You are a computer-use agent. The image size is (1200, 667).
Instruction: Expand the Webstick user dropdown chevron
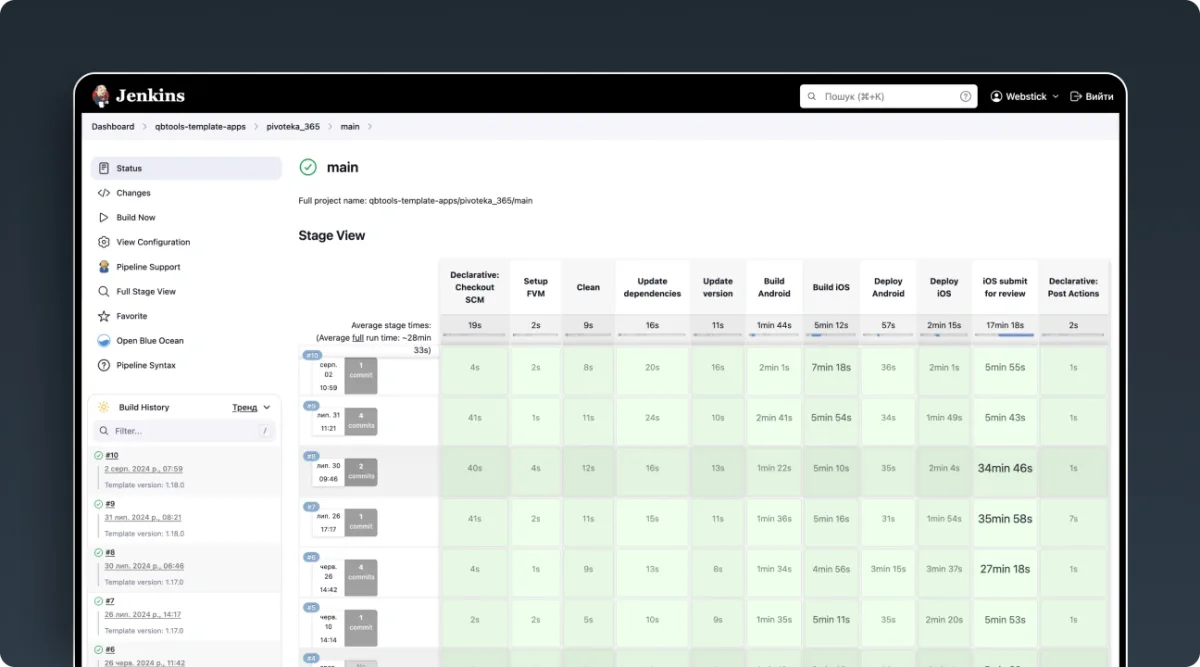pos(1055,97)
